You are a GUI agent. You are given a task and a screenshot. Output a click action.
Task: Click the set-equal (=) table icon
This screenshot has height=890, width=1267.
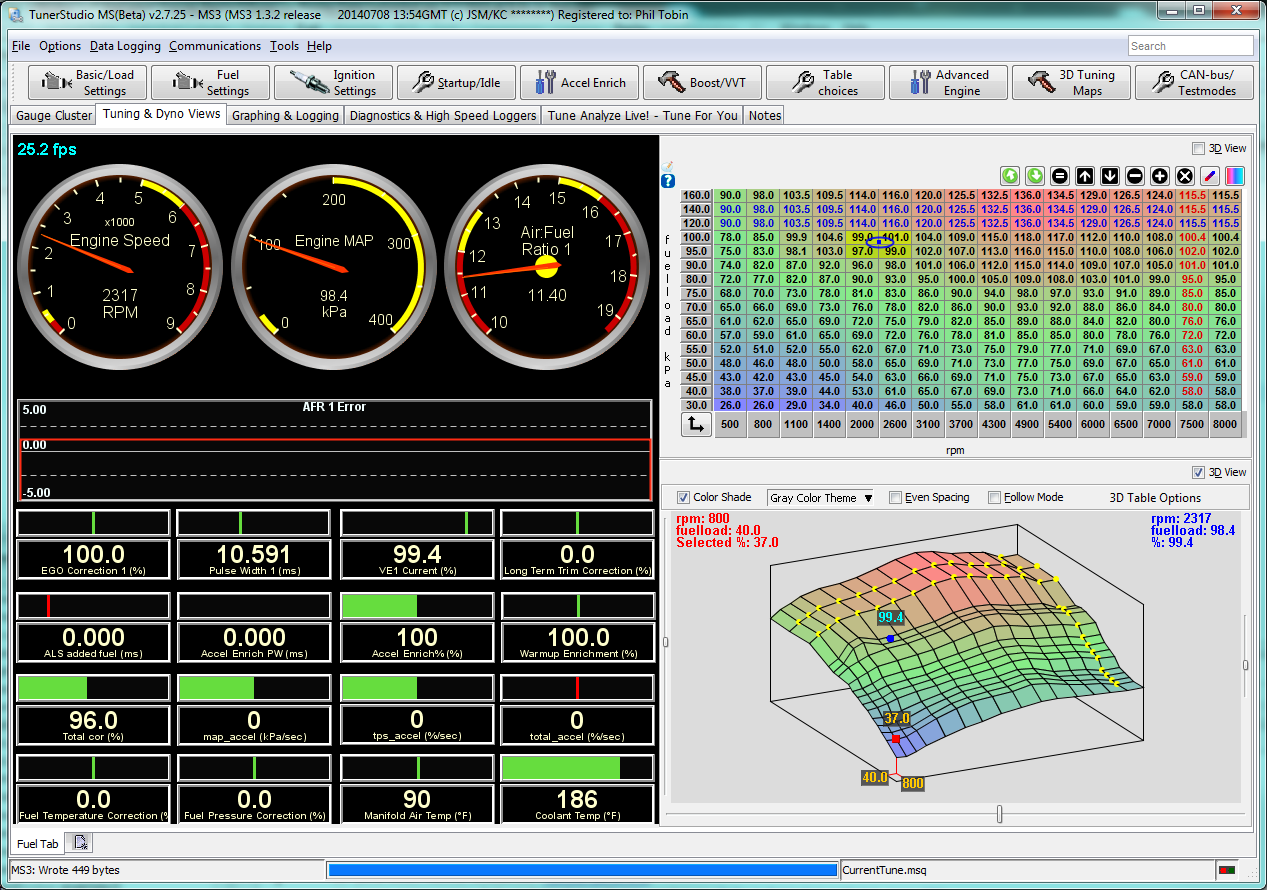tap(1060, 175)
